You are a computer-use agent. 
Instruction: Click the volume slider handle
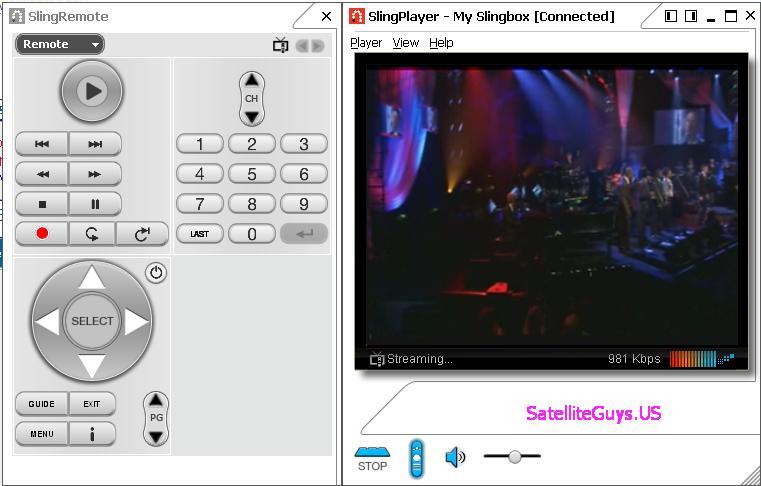[x=515, y=456]
